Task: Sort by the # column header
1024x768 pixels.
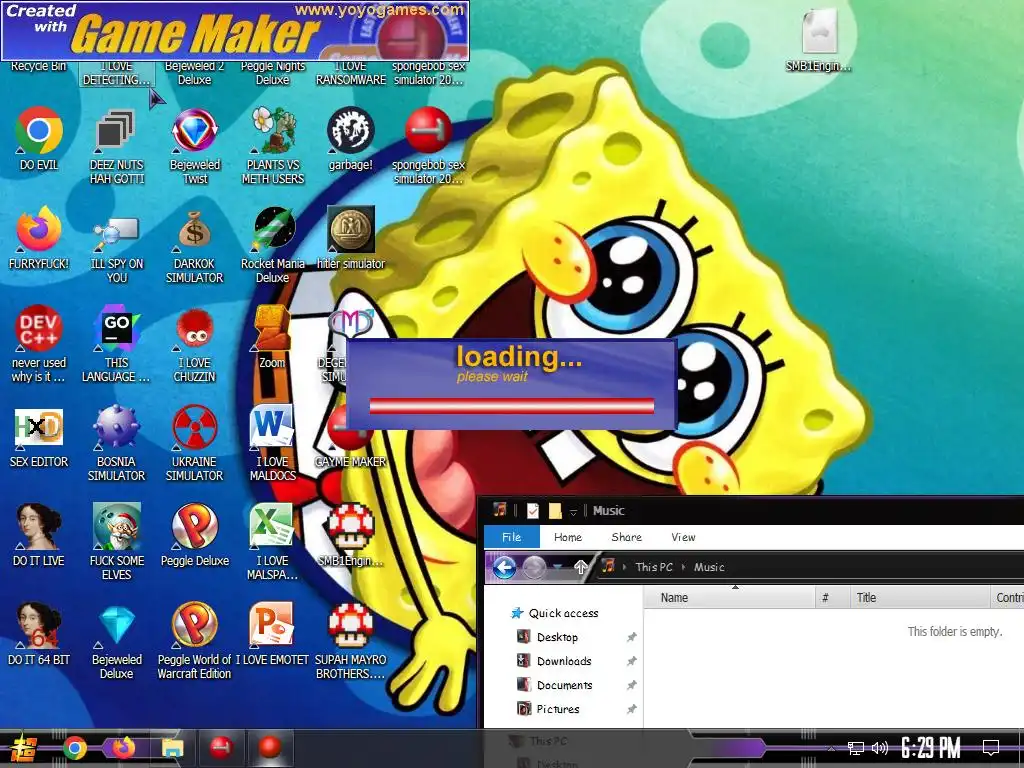Action: click(833, 598)
